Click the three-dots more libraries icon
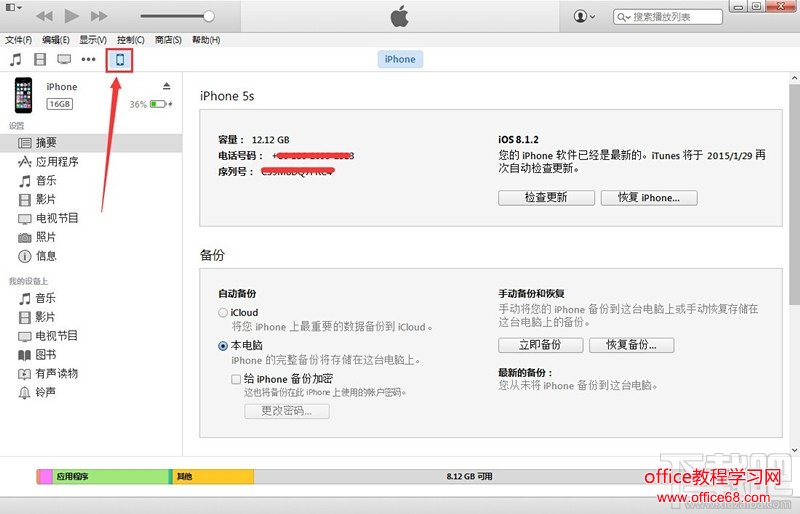The width and height of the screenshot is (800, 514). pos(89,60)
